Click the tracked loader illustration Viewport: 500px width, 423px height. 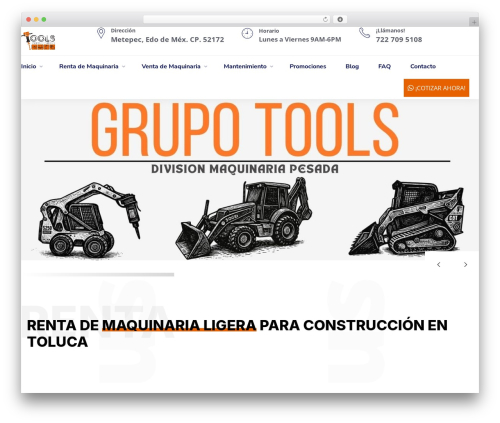coord(406,217)
